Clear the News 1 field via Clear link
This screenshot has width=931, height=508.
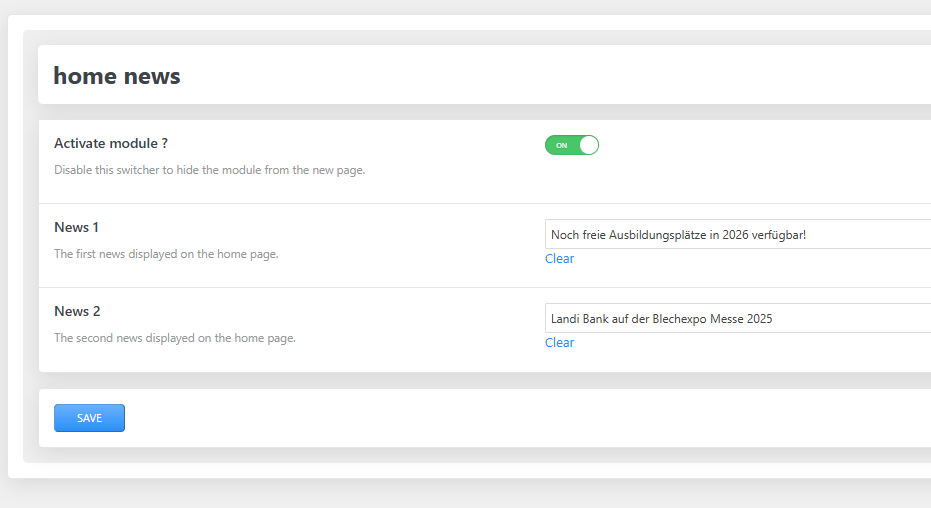click(x=559, y=259)
